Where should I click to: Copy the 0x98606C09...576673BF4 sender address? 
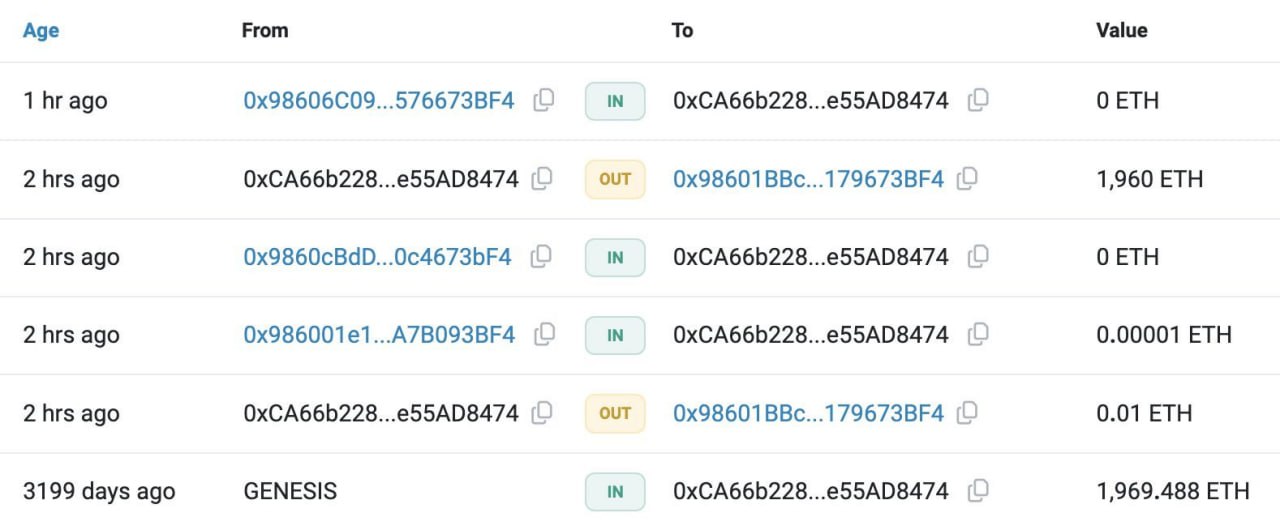click(x=544, y=100)
